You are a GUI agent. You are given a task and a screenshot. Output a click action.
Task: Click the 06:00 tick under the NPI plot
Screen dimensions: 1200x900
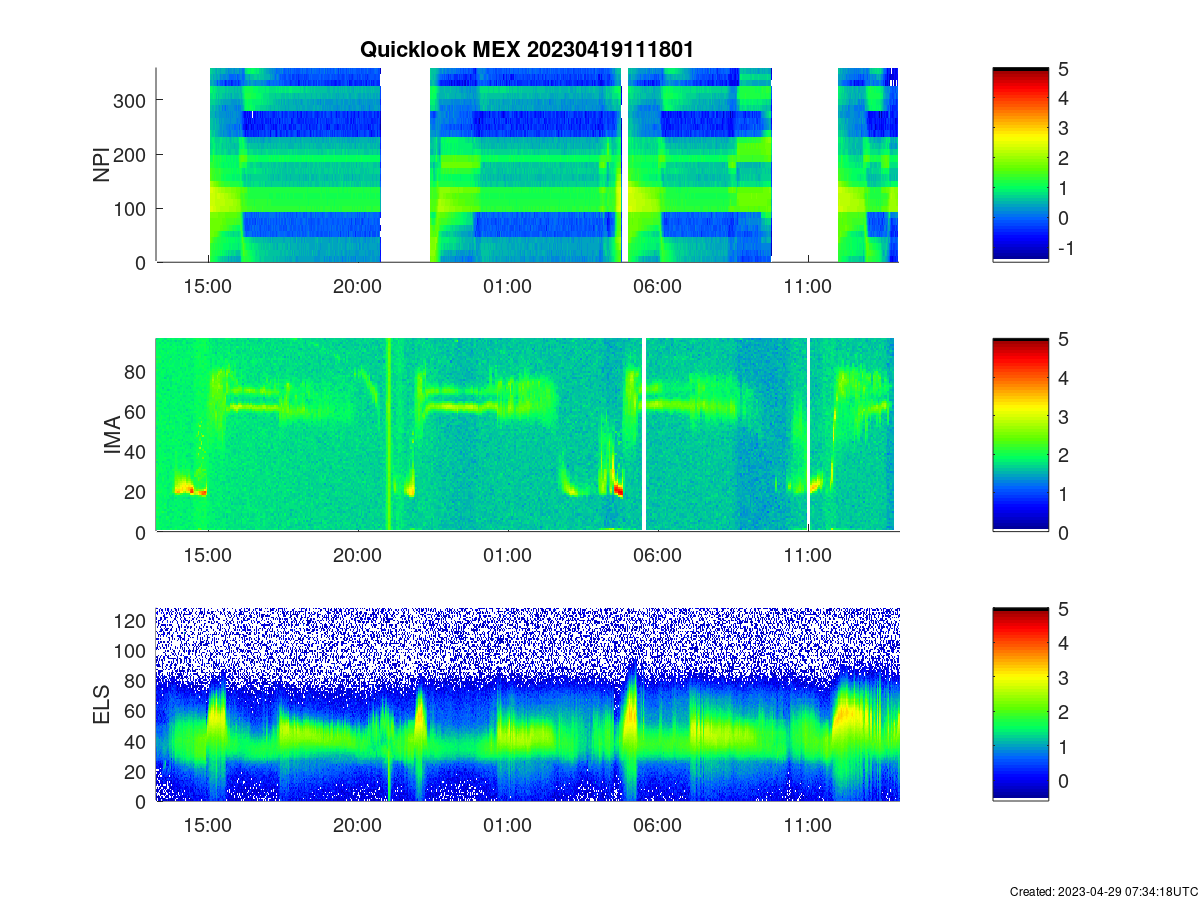658,286
